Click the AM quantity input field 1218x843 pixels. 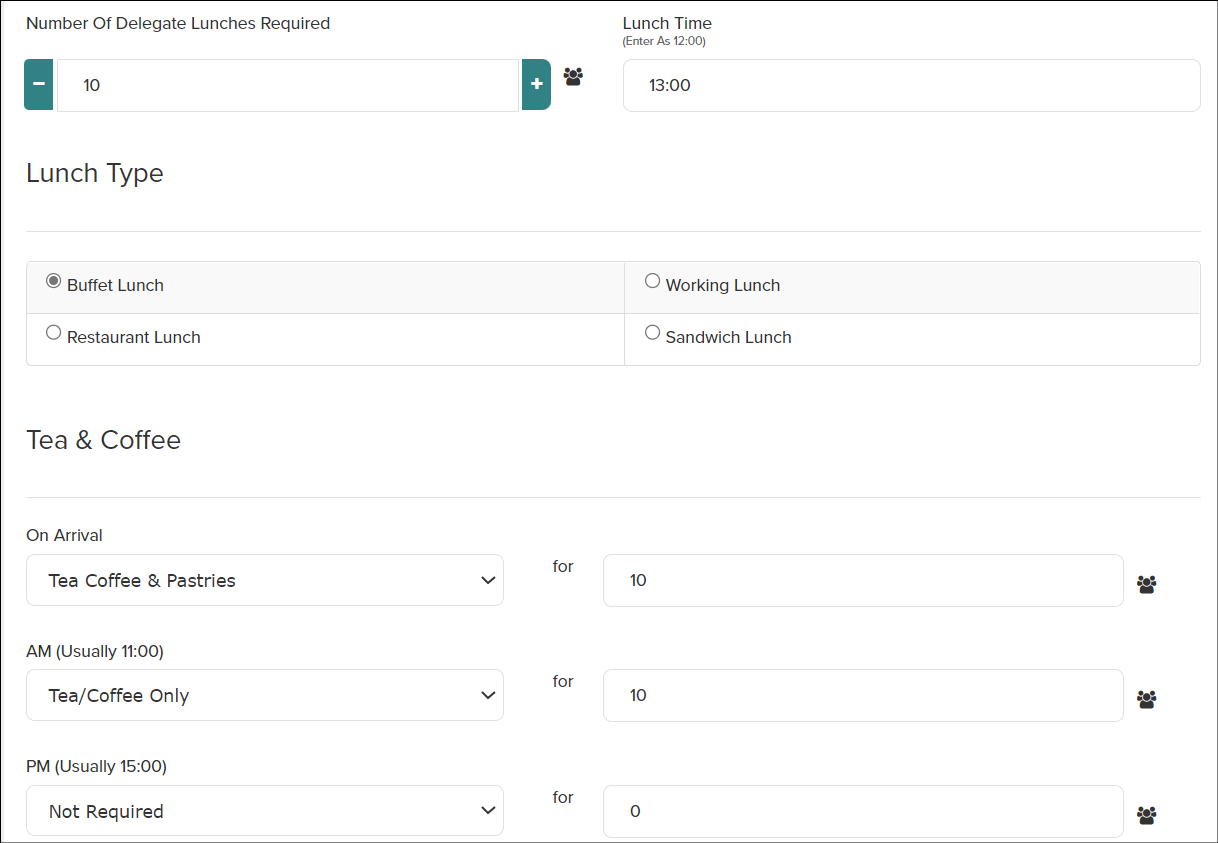863,695
